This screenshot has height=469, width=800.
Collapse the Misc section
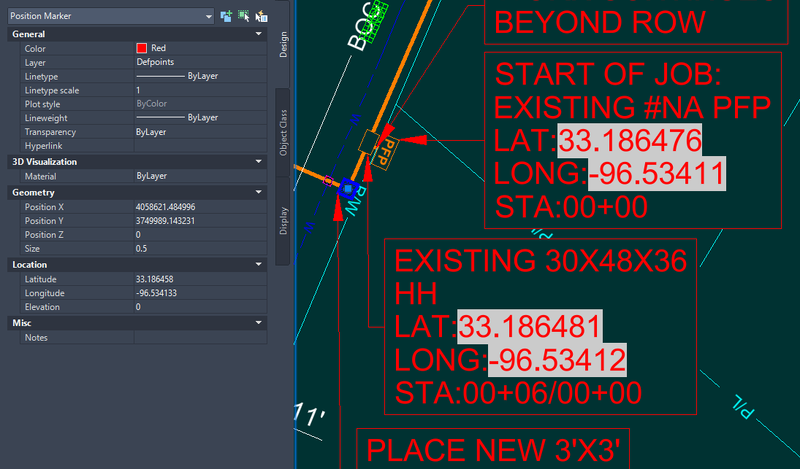click(259, 323)
